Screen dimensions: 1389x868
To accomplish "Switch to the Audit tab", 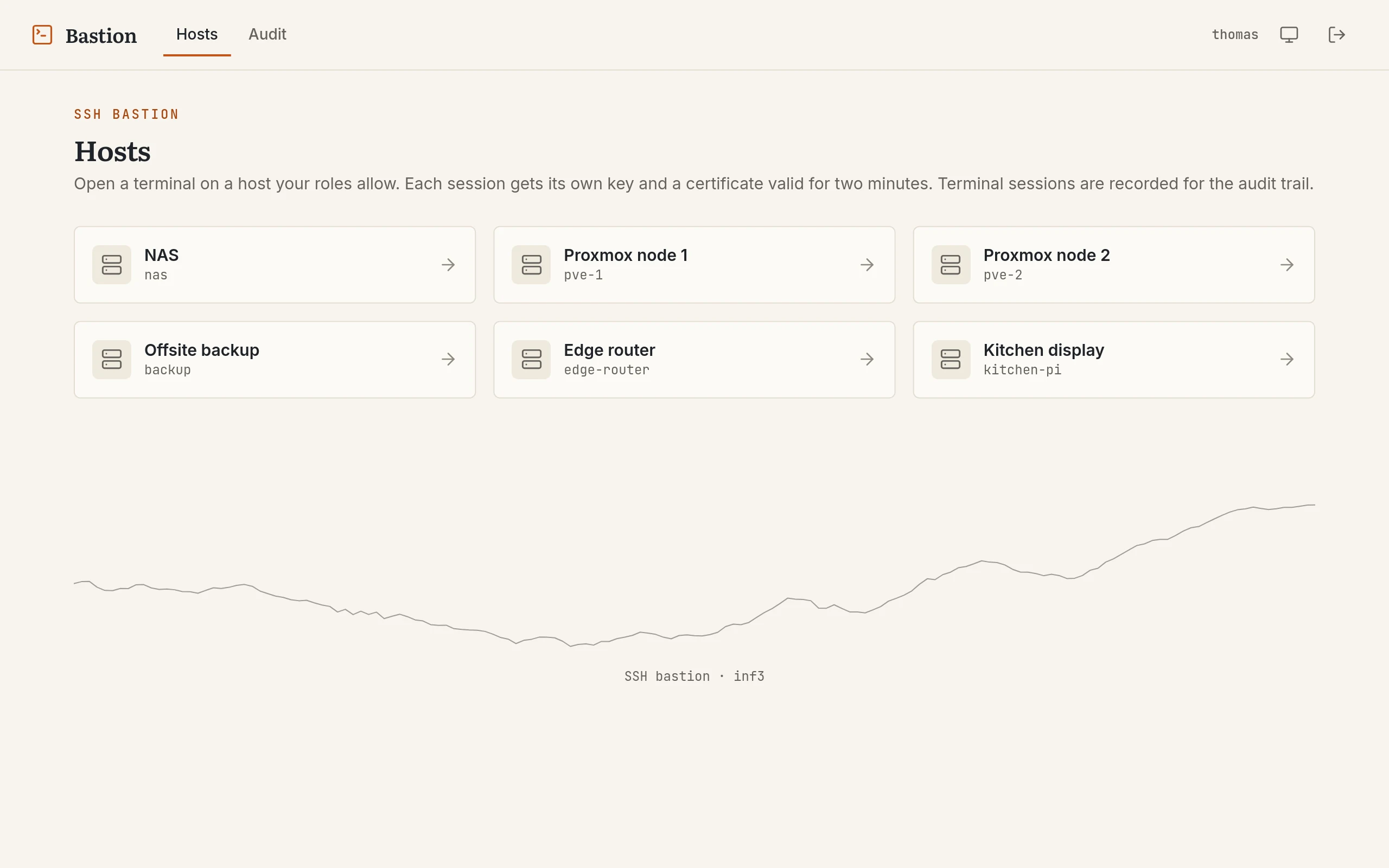I will pos(267,34).
